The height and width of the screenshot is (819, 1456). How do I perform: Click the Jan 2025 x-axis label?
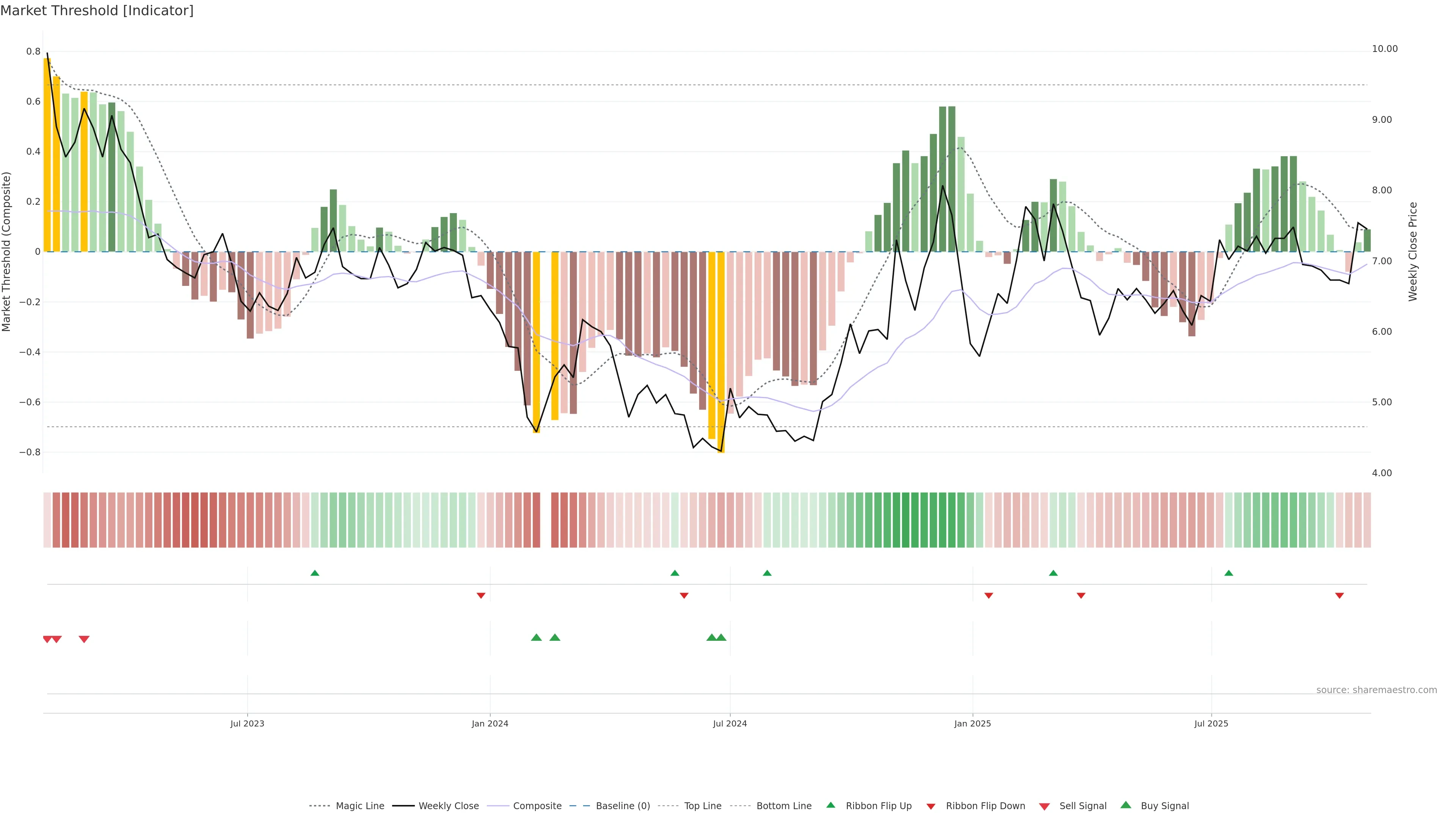pyautogui.click(x=972, y=723)
